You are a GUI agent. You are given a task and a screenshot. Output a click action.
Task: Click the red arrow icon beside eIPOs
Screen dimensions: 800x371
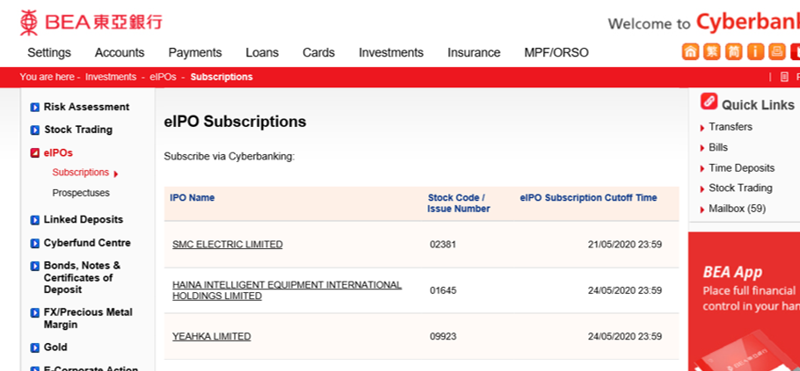35,153
